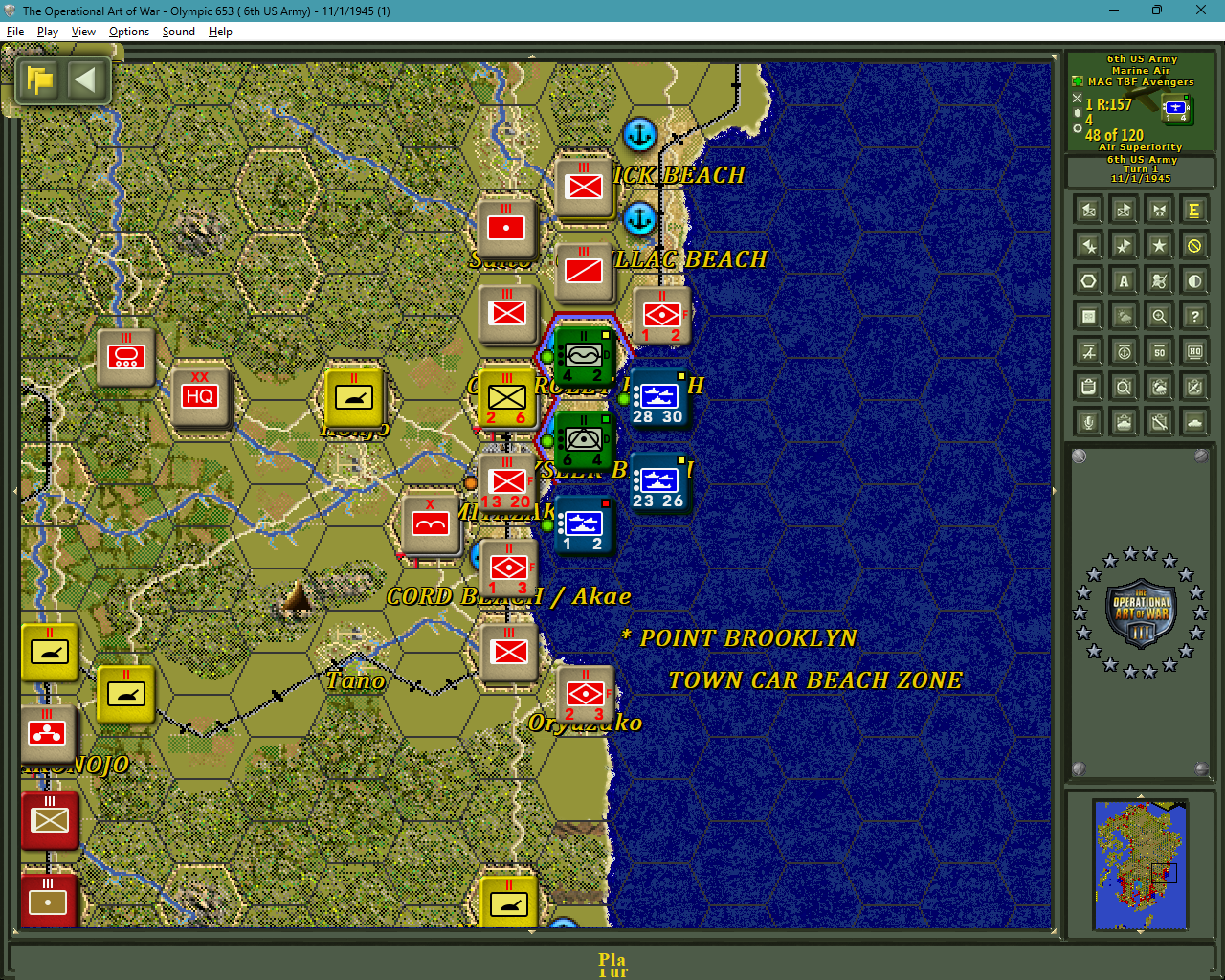Click the letter A button in the control panel
Screen dimensions: 1225x980
1125,281
